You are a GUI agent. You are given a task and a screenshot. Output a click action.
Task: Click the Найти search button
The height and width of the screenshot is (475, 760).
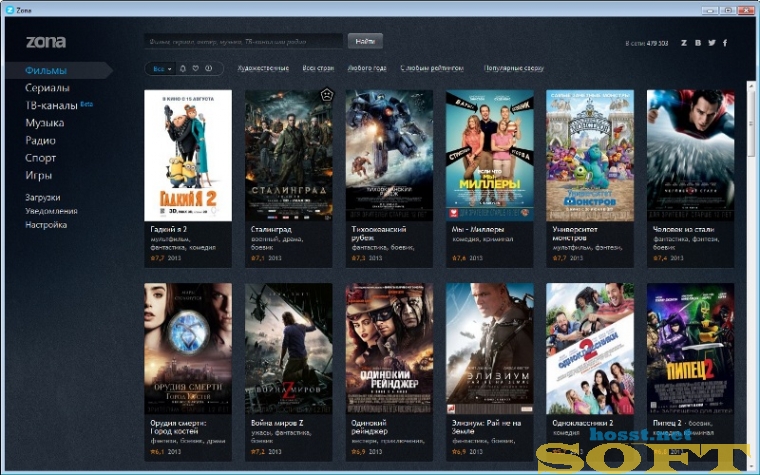point(365,41)
